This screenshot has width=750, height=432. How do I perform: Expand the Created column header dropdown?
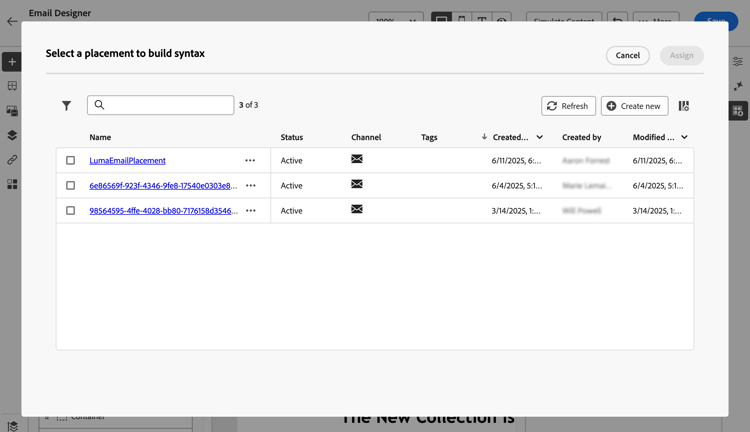tap(540, 137)
